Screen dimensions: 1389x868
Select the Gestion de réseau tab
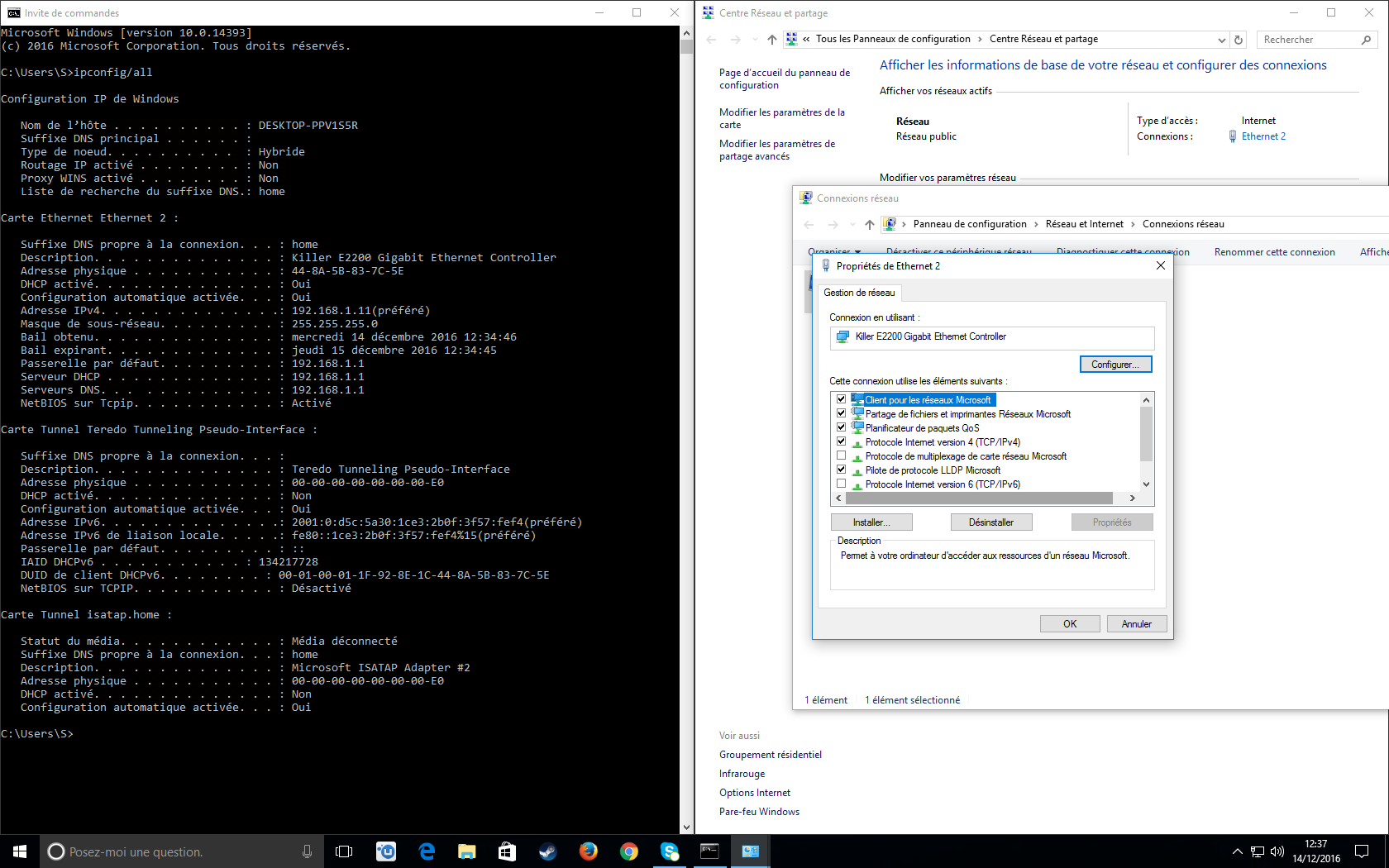point(859,293)
